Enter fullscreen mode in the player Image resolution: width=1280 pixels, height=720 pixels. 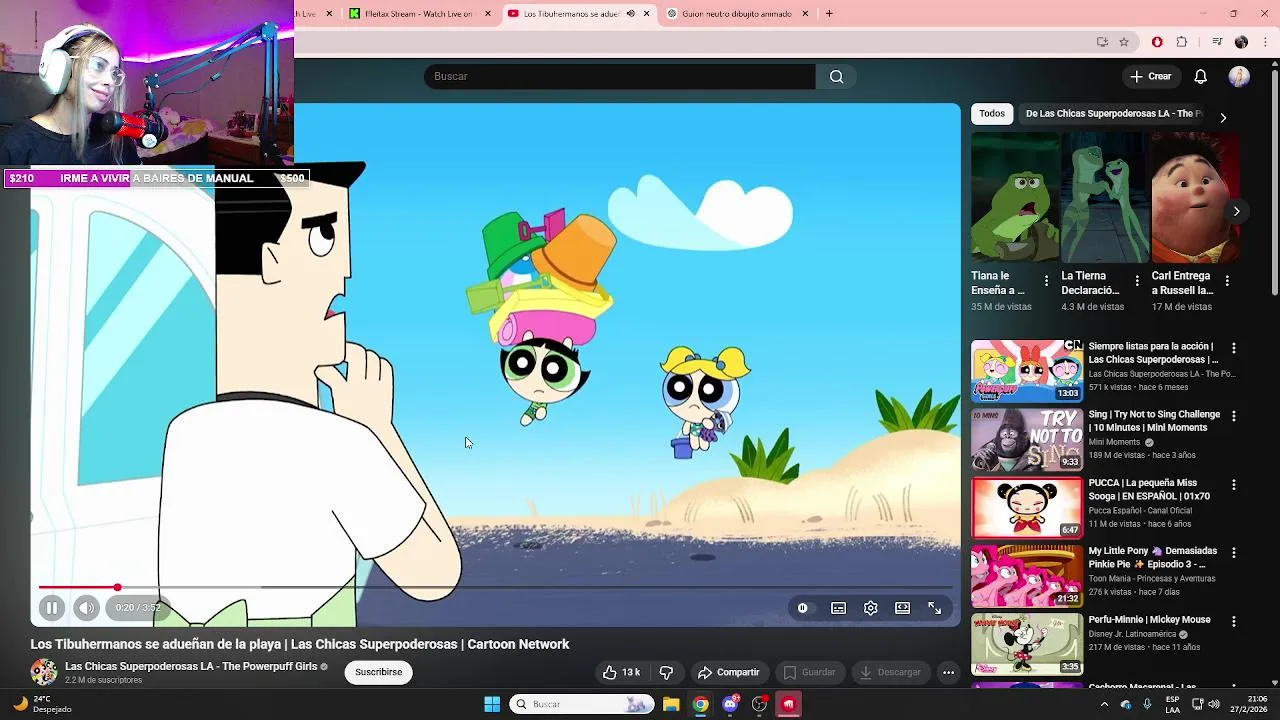point(934,608)
